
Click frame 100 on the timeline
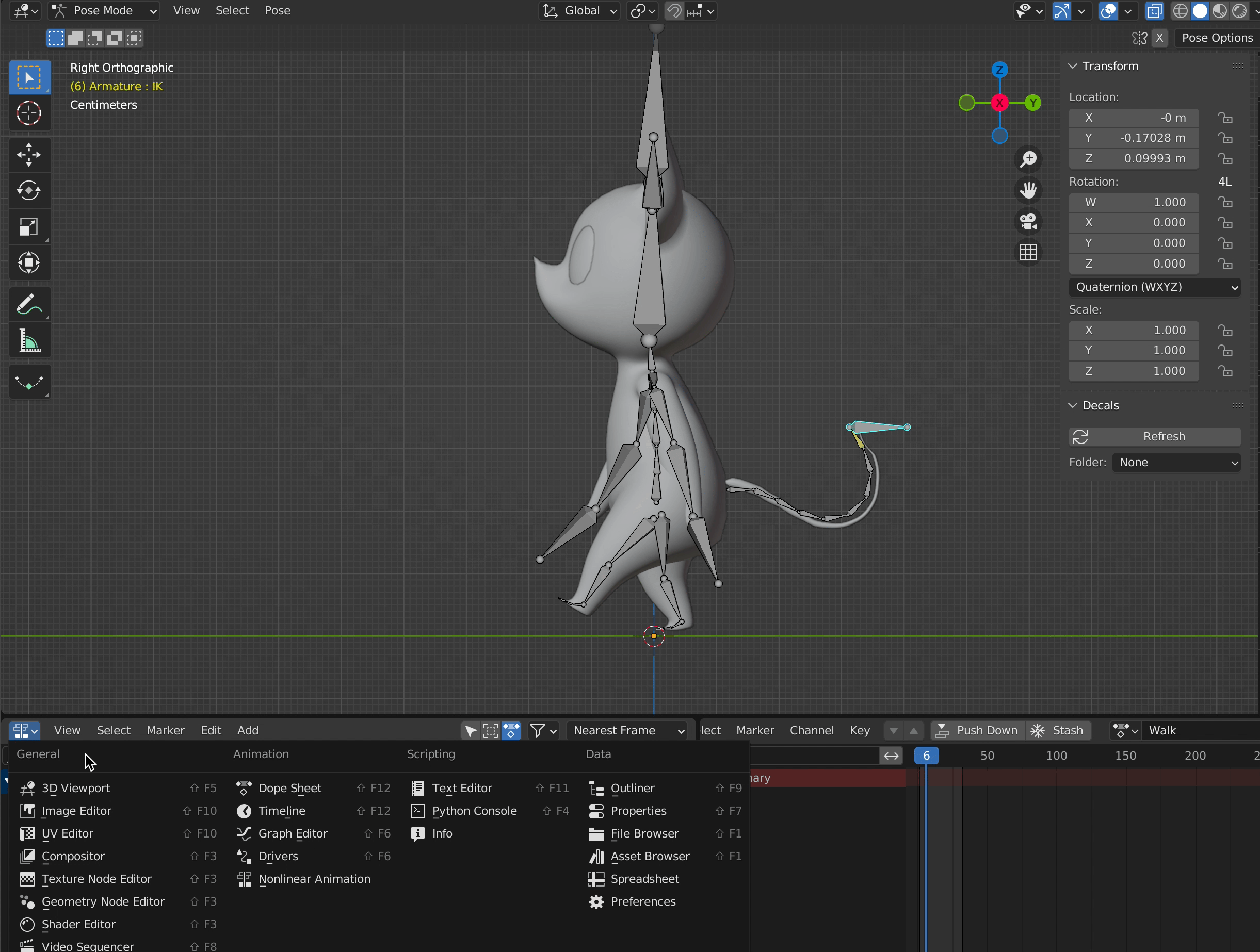[1056, 756]
